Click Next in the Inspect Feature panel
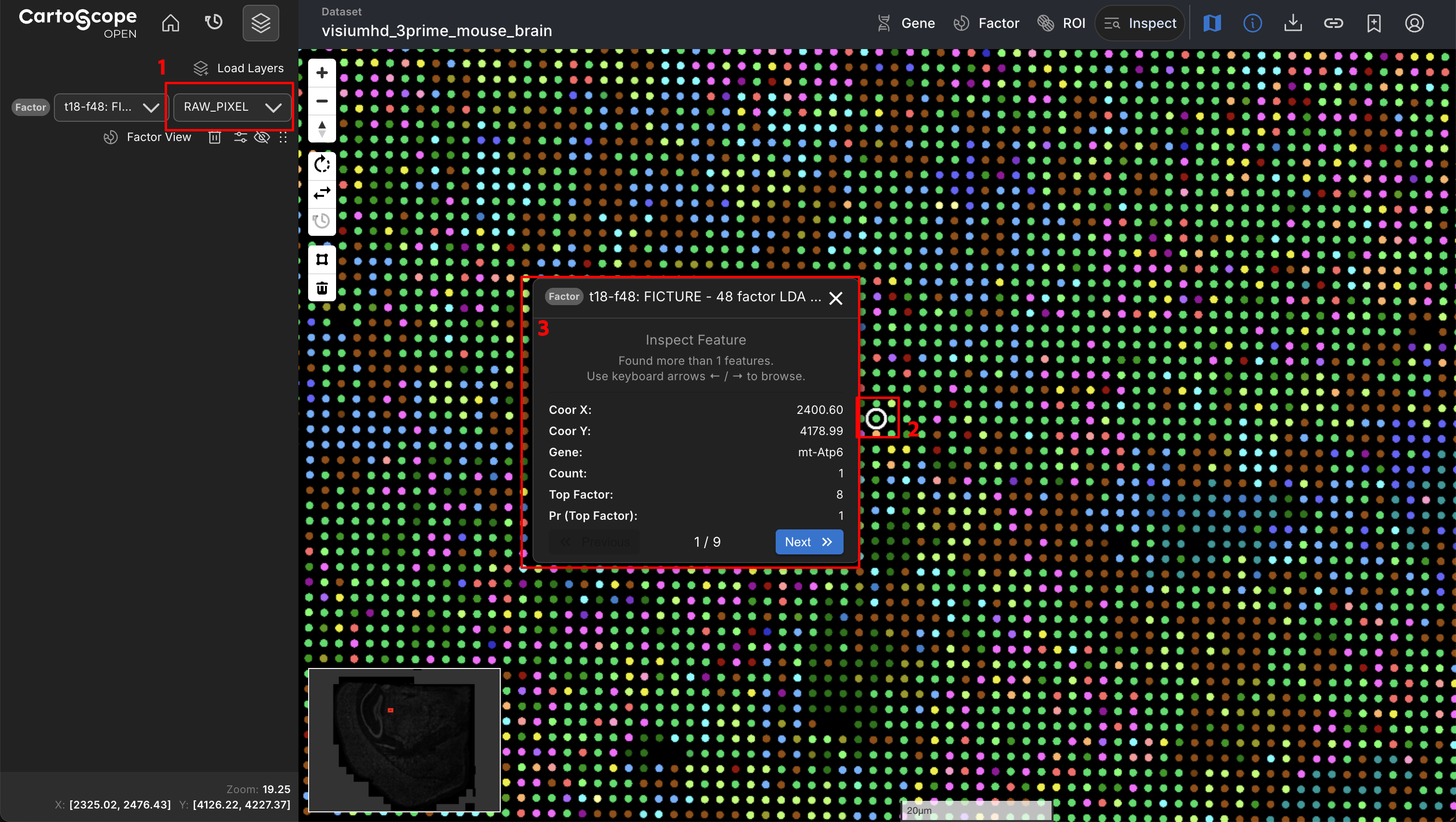This screenshot has height=822, width=1456. pyautogui.click(x=809, y=542)
